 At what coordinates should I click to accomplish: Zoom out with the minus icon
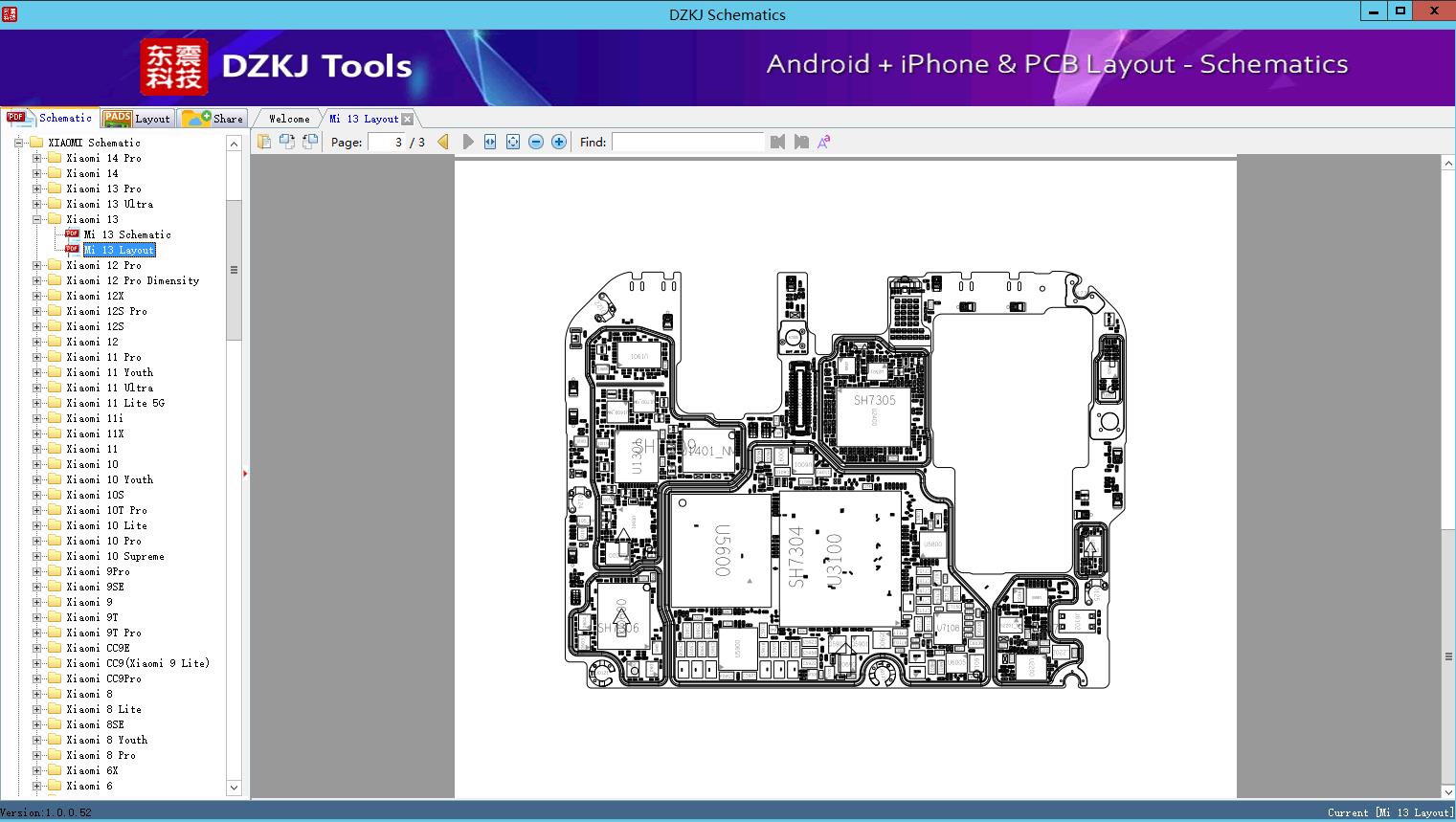(x=536, y=142)
